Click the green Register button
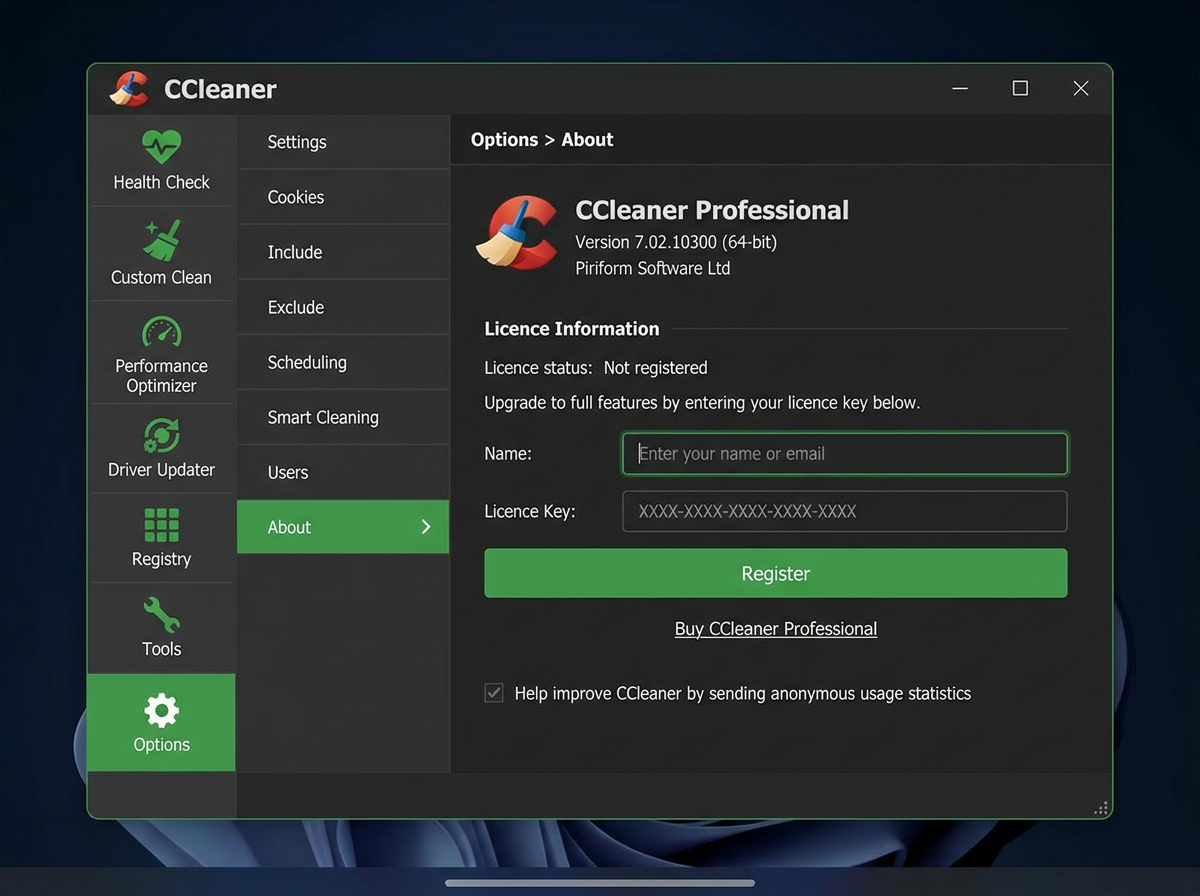1200x896 pixels. click(x=776, y=573)
